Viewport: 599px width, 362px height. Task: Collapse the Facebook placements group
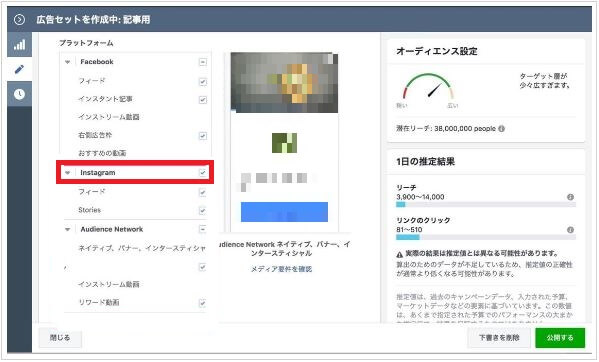68,62
